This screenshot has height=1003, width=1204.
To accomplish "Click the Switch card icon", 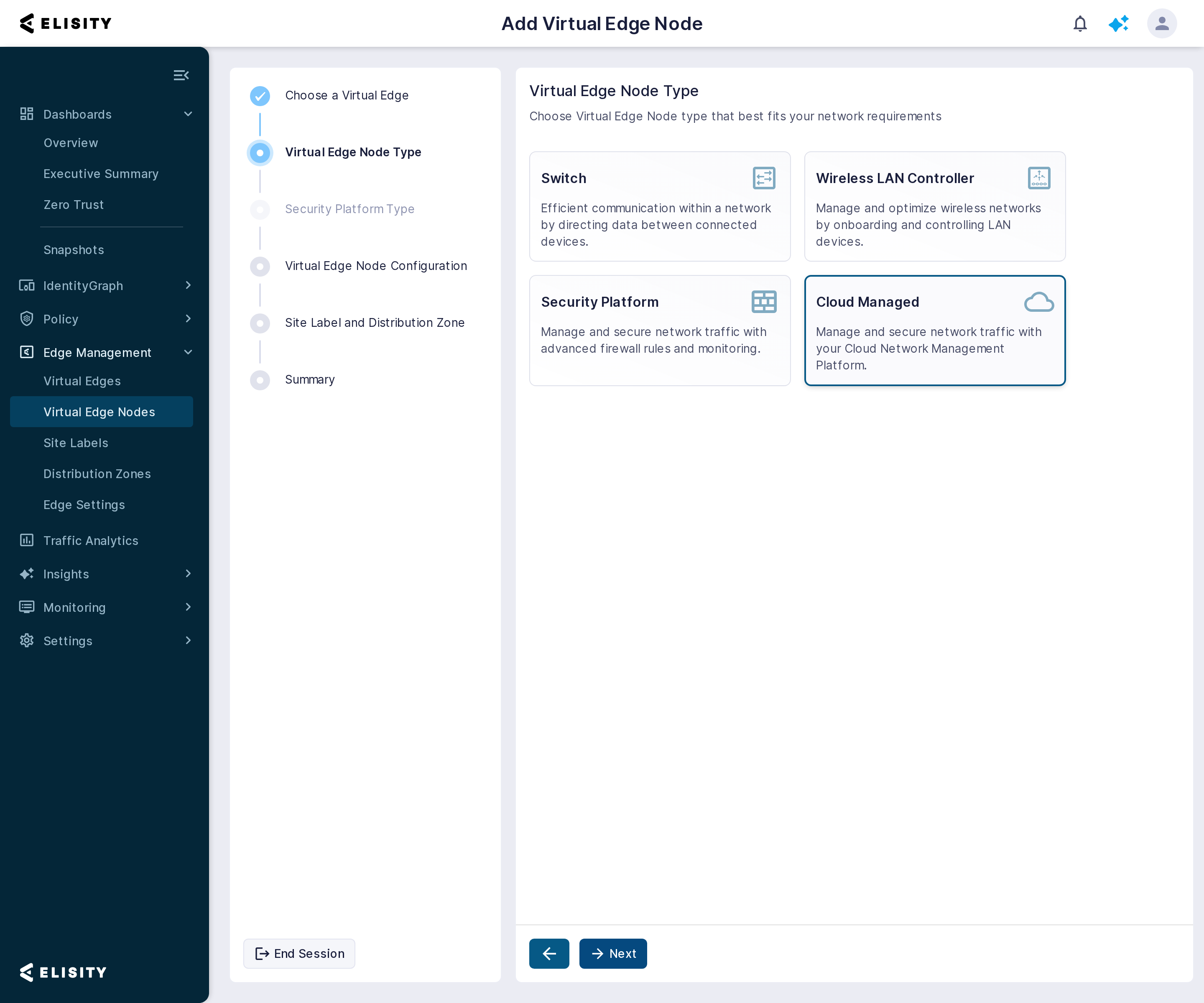I will [x=764, y=178].
